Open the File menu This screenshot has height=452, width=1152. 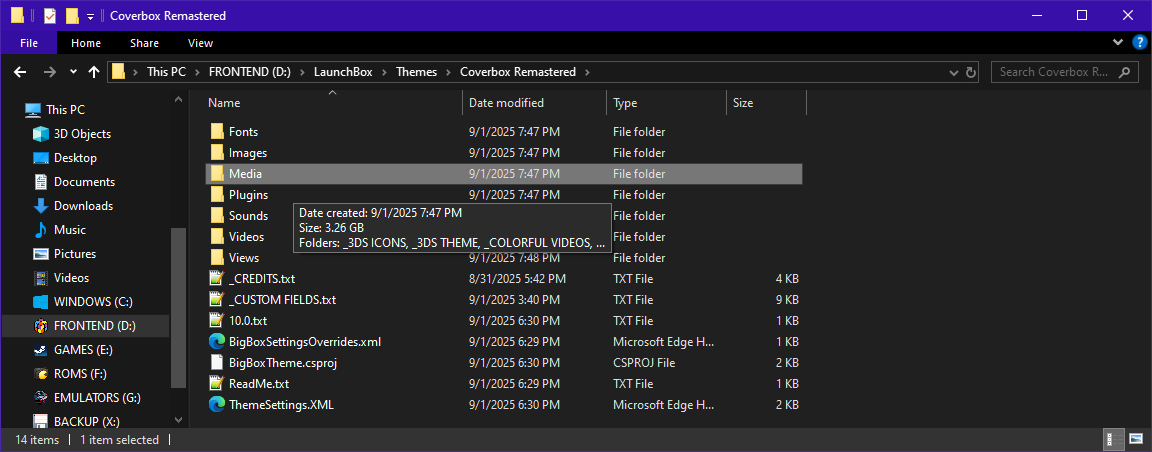click(29, 43)
